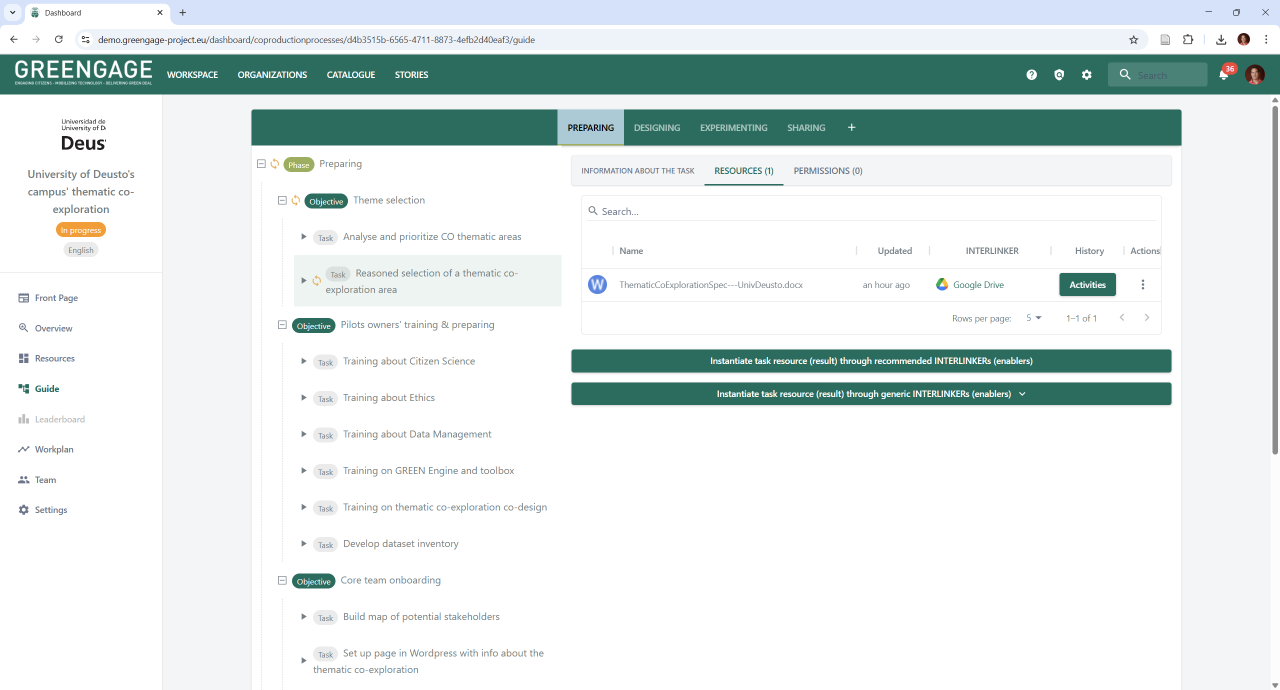Click the Google Drive icon in INTERLINKER column
The width and height of the screenshot is (1280, 690).
click(942, 285)
